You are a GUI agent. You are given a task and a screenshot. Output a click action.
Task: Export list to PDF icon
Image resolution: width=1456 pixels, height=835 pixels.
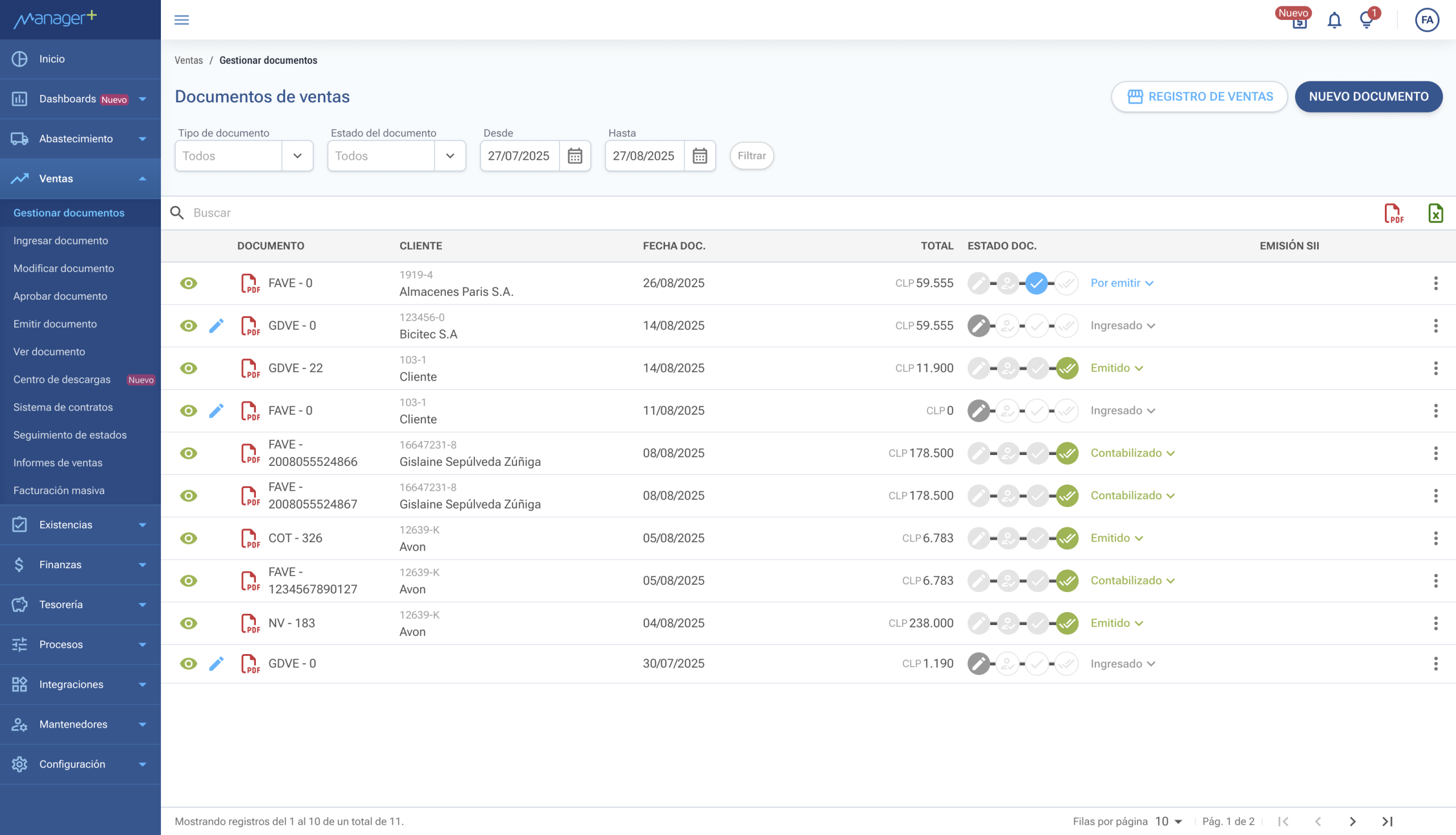pos(1393,213)
